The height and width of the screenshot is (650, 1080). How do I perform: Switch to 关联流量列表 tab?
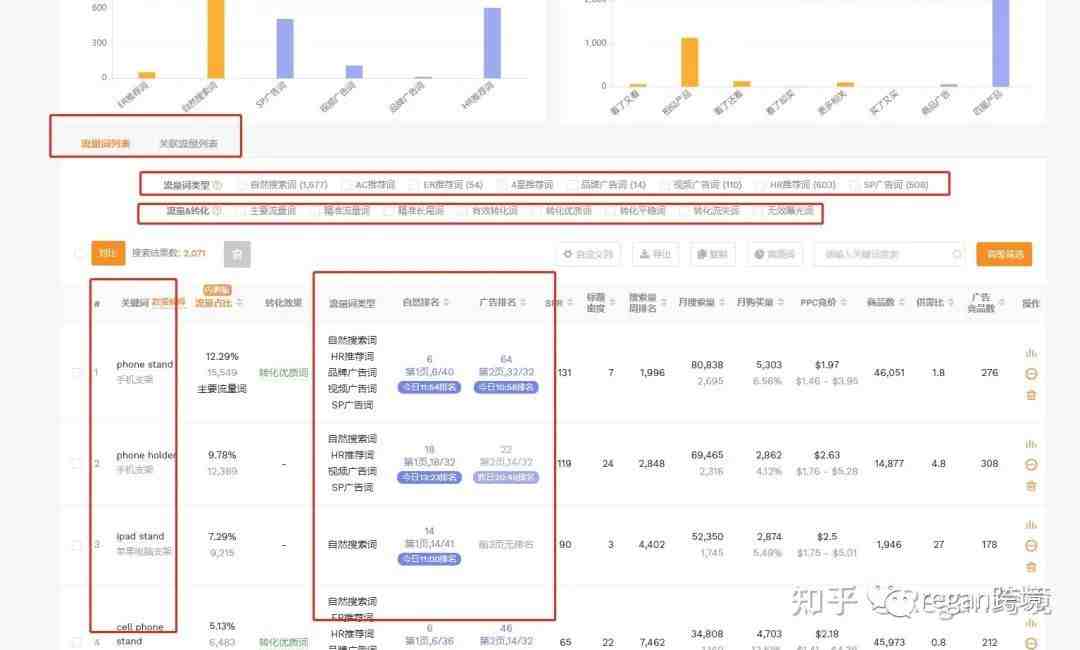coord(188,144)
